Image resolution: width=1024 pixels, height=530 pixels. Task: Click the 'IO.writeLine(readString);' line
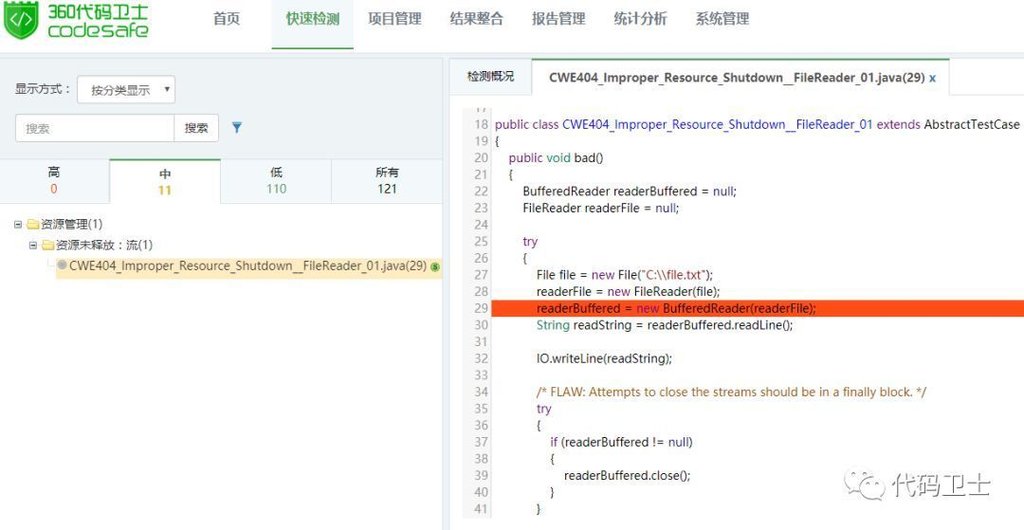point(604,358)
